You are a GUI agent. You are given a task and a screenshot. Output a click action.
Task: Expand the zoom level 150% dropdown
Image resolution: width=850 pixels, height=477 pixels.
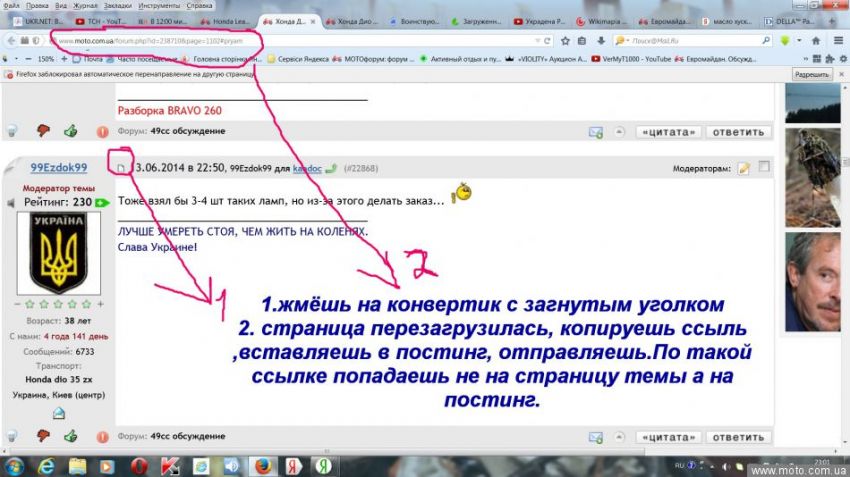pyautogui.click(x=47, y=59)
